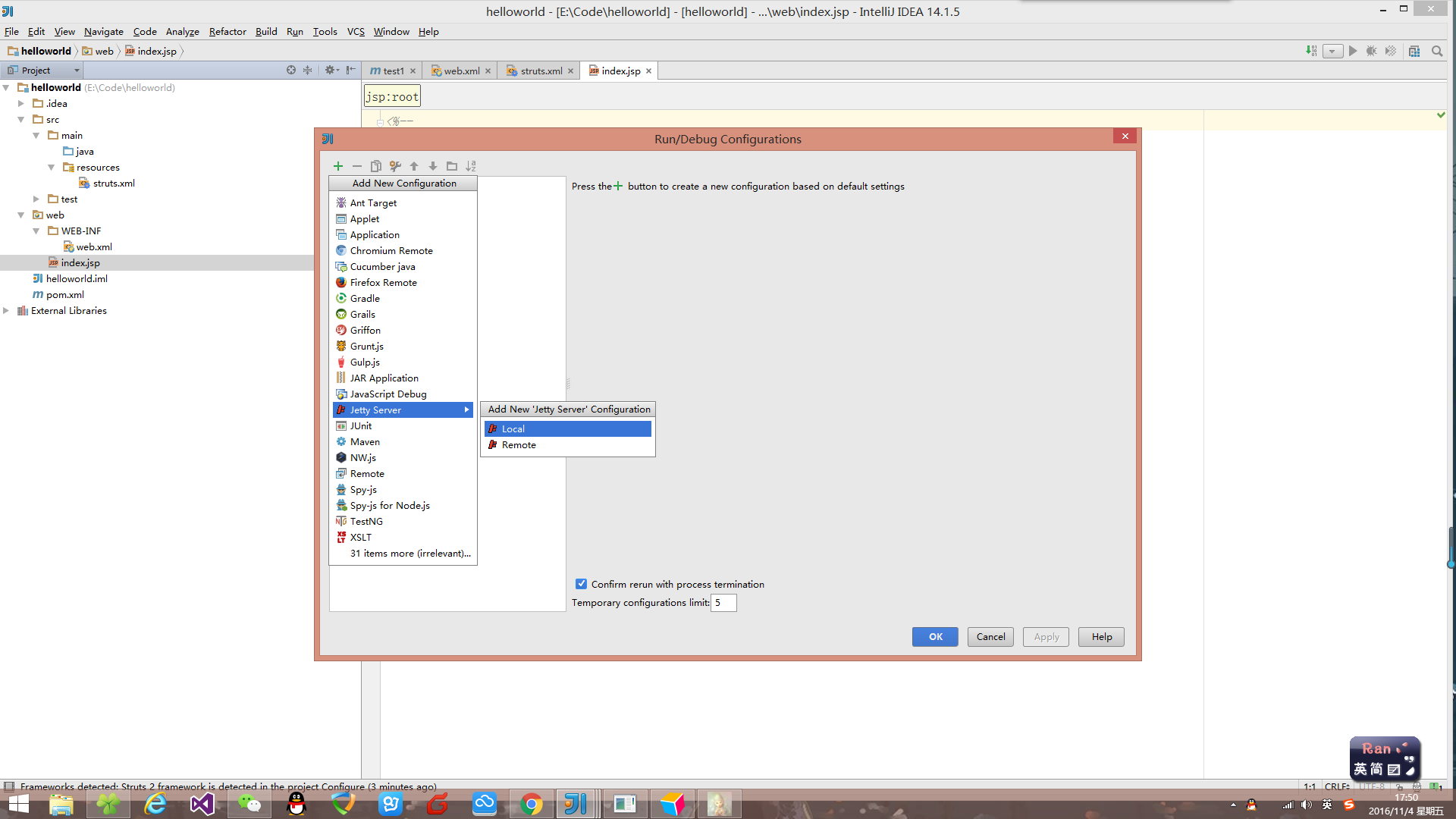Viewport: 1456px width, 819px height.
Task: Click the Create New Folder icon in dialog
Action: click(452, 166)
